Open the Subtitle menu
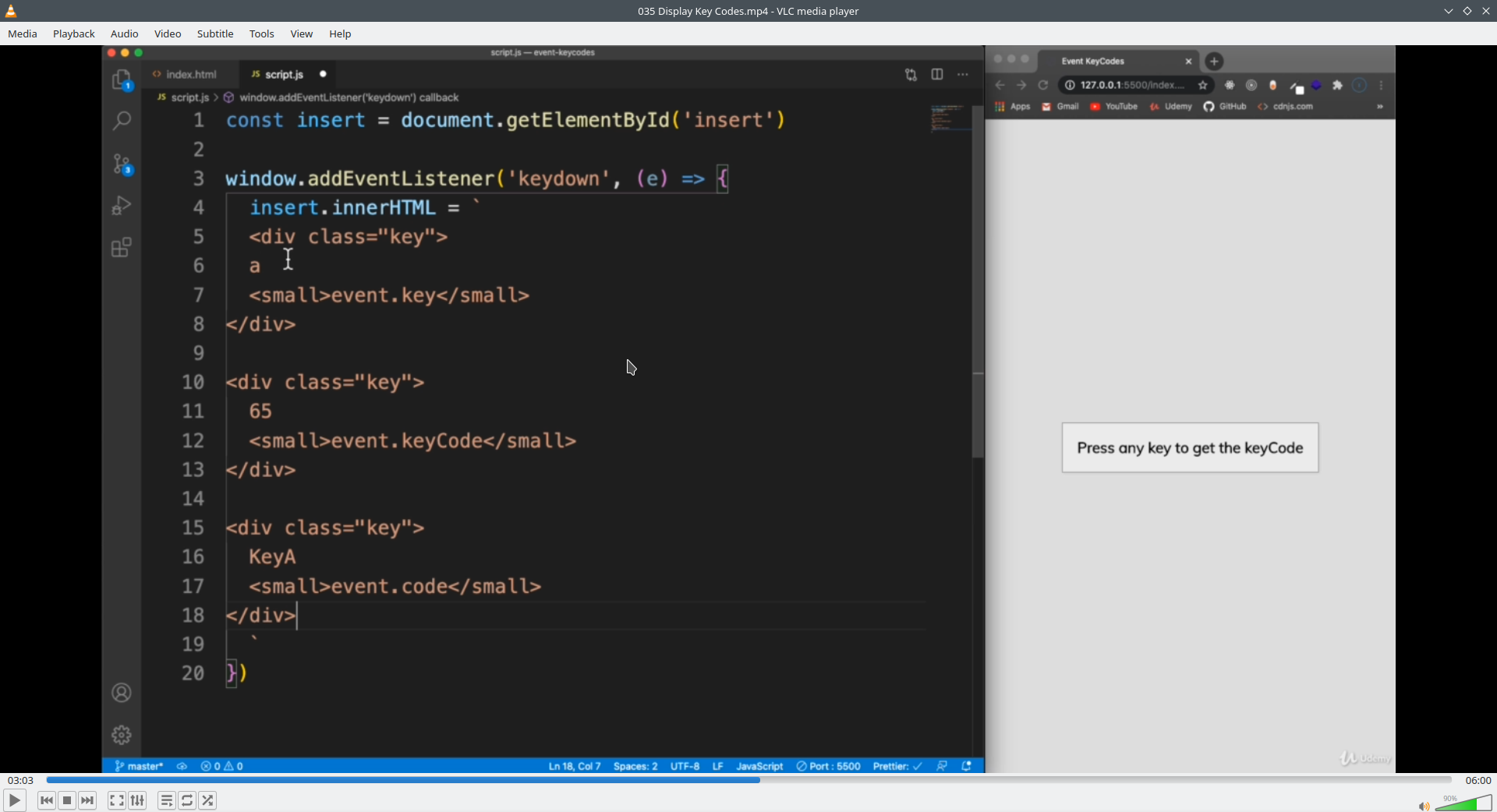 pyautogui.click(x=215, y=34)
